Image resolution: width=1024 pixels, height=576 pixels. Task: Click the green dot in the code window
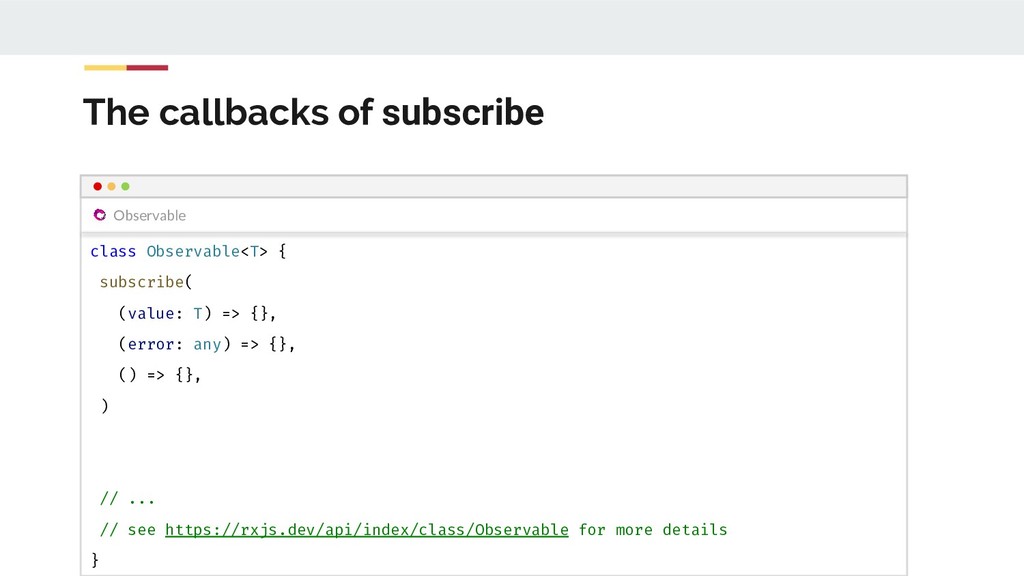[125, 186]
